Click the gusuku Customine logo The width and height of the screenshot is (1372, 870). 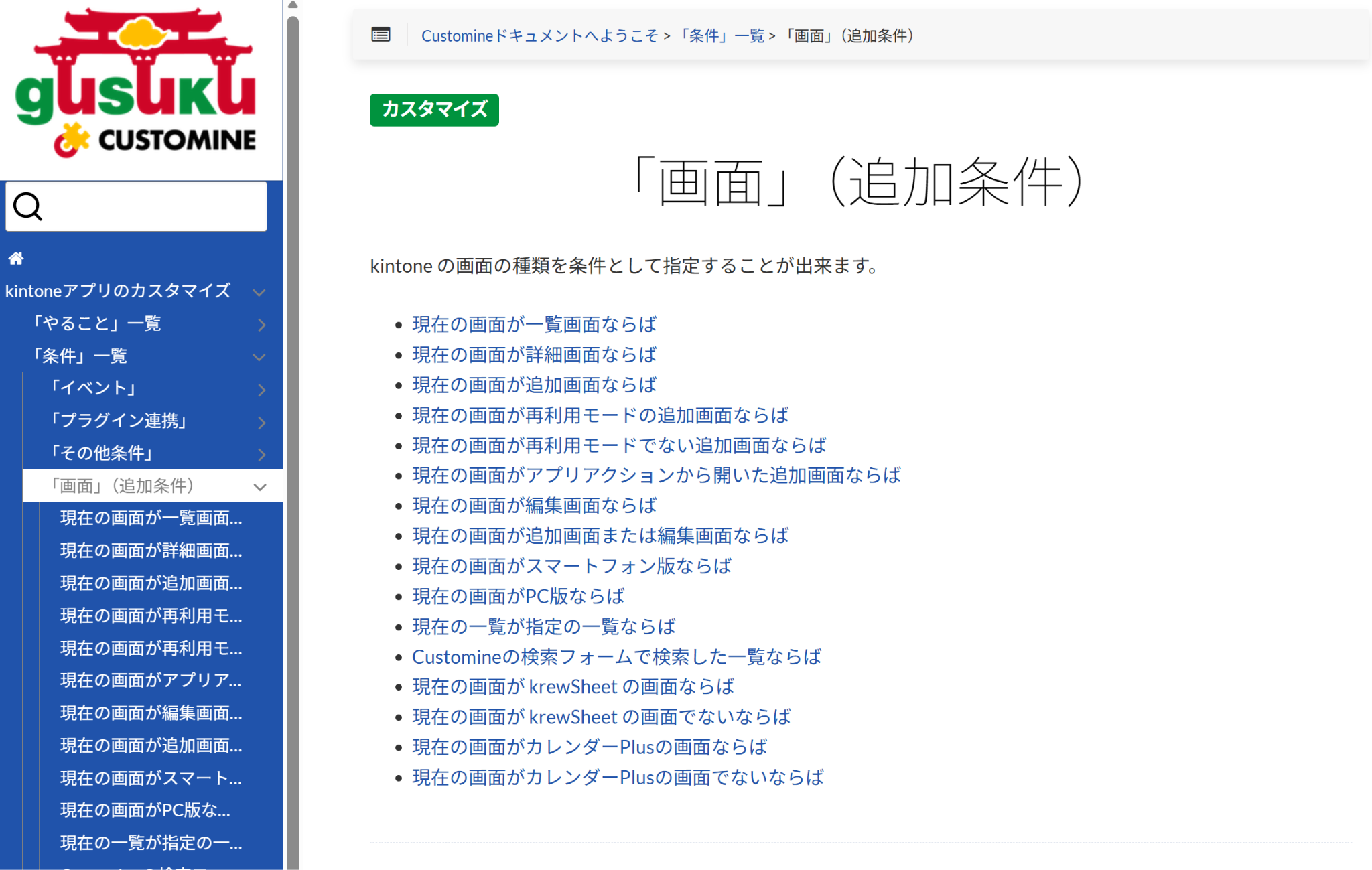pos(135,84)
